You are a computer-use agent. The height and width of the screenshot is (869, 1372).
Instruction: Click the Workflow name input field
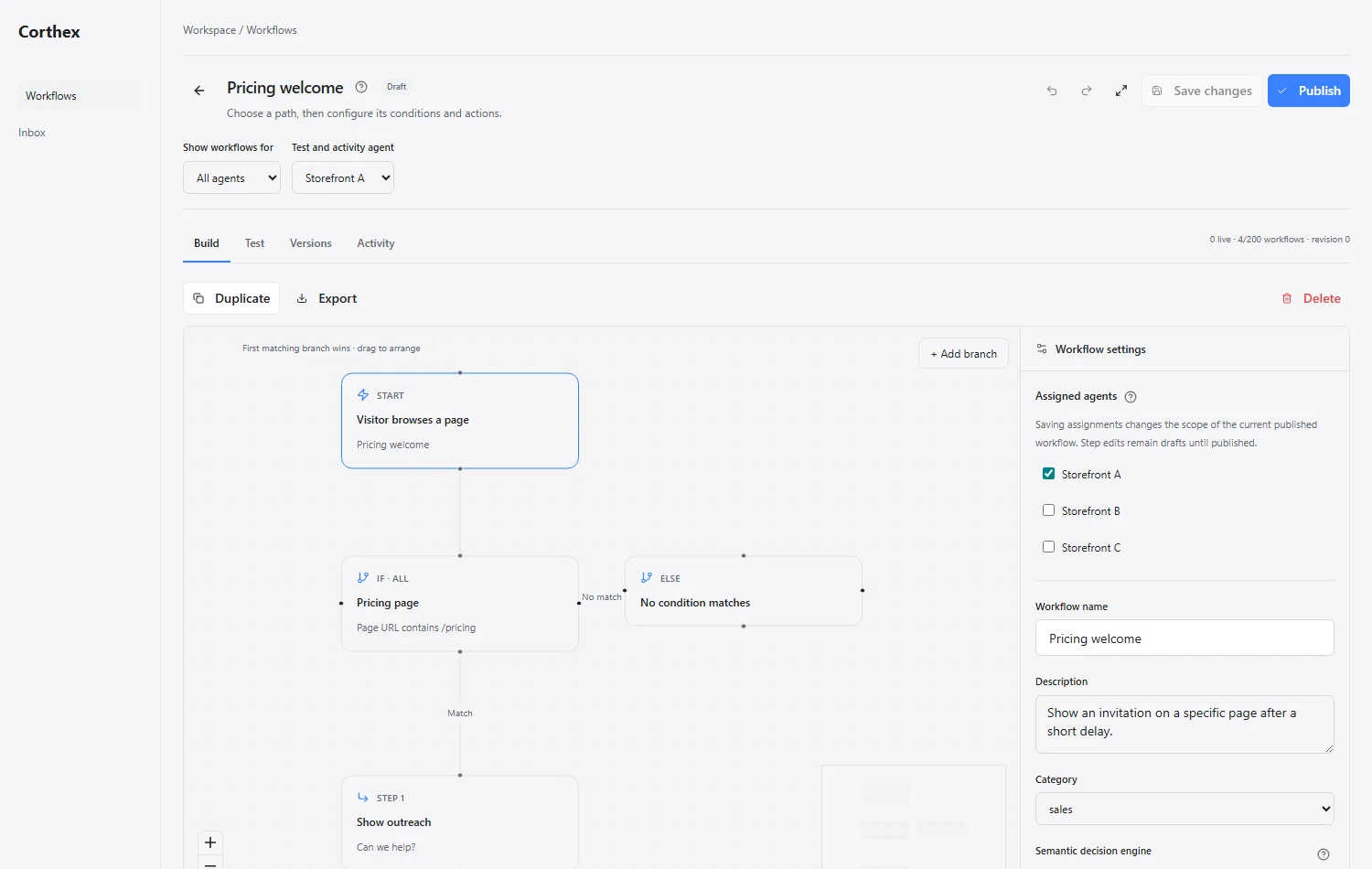tap(1184, 638)
